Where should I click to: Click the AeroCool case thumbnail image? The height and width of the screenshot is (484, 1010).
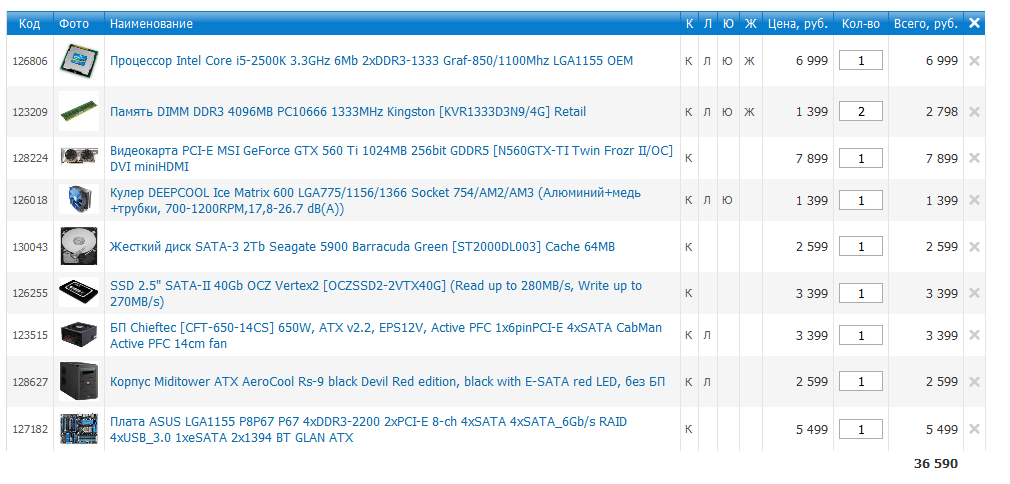78,381
